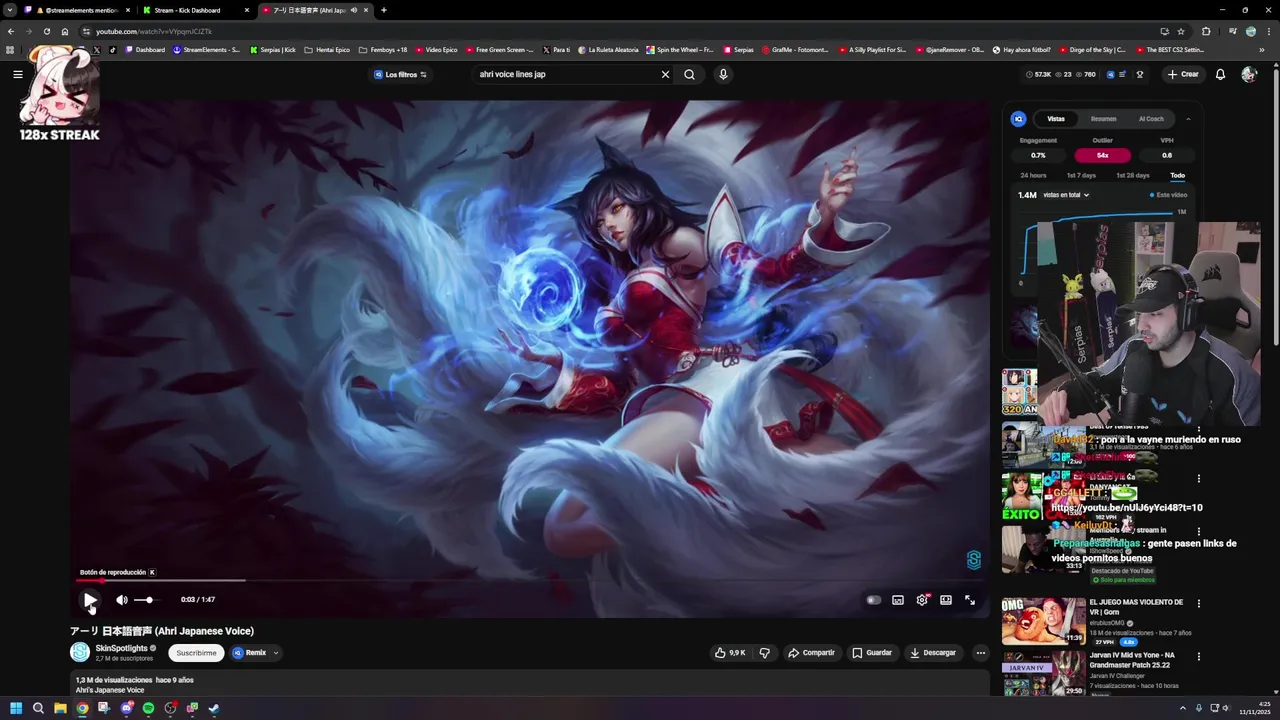Screen dimensions: 1280x720
Task: Click the Compartir share button
Action: (x=811, y=653)
